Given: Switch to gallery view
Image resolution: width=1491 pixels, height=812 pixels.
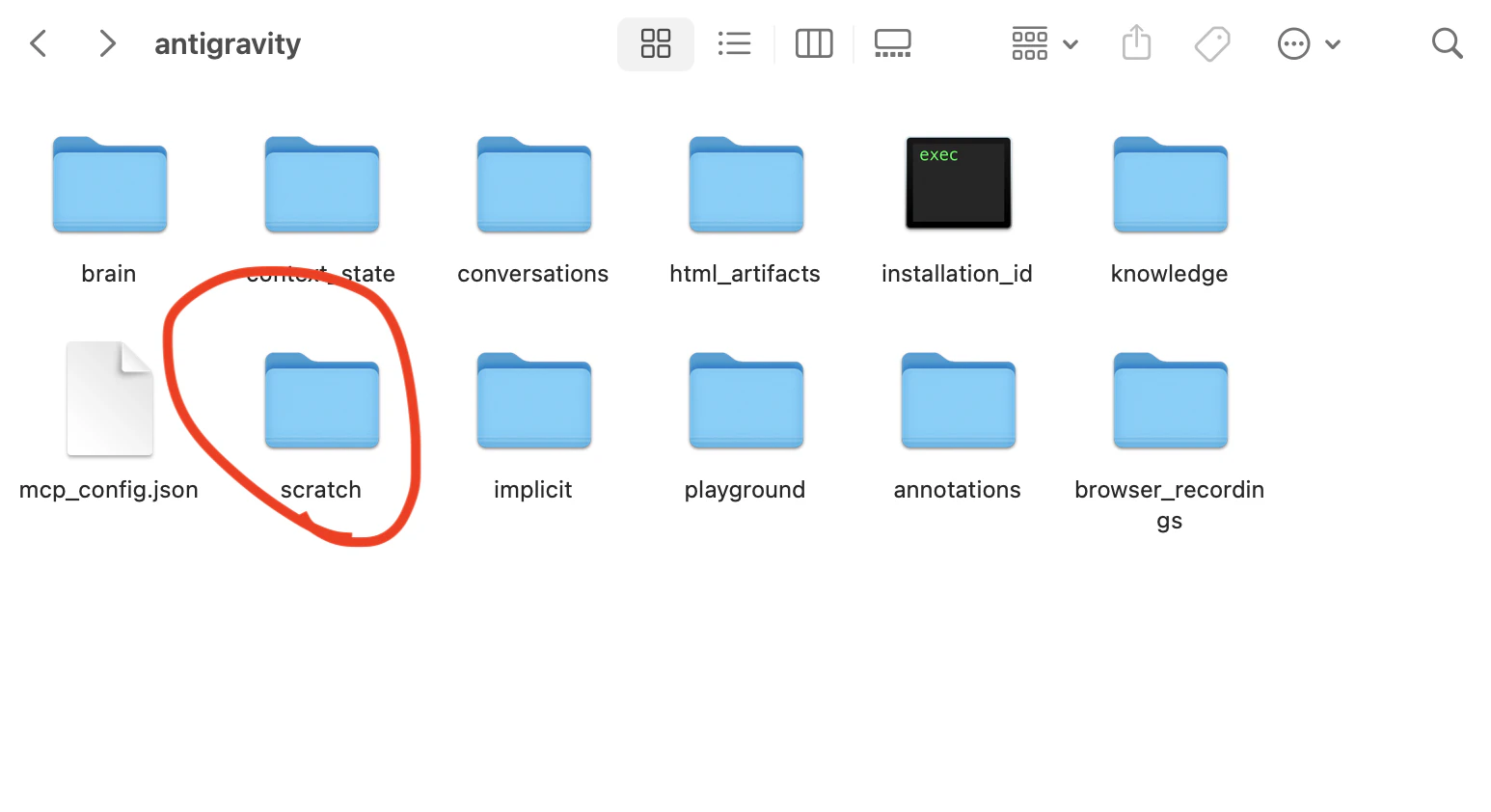Looking at the screenshot, I should tap(893, 43).
